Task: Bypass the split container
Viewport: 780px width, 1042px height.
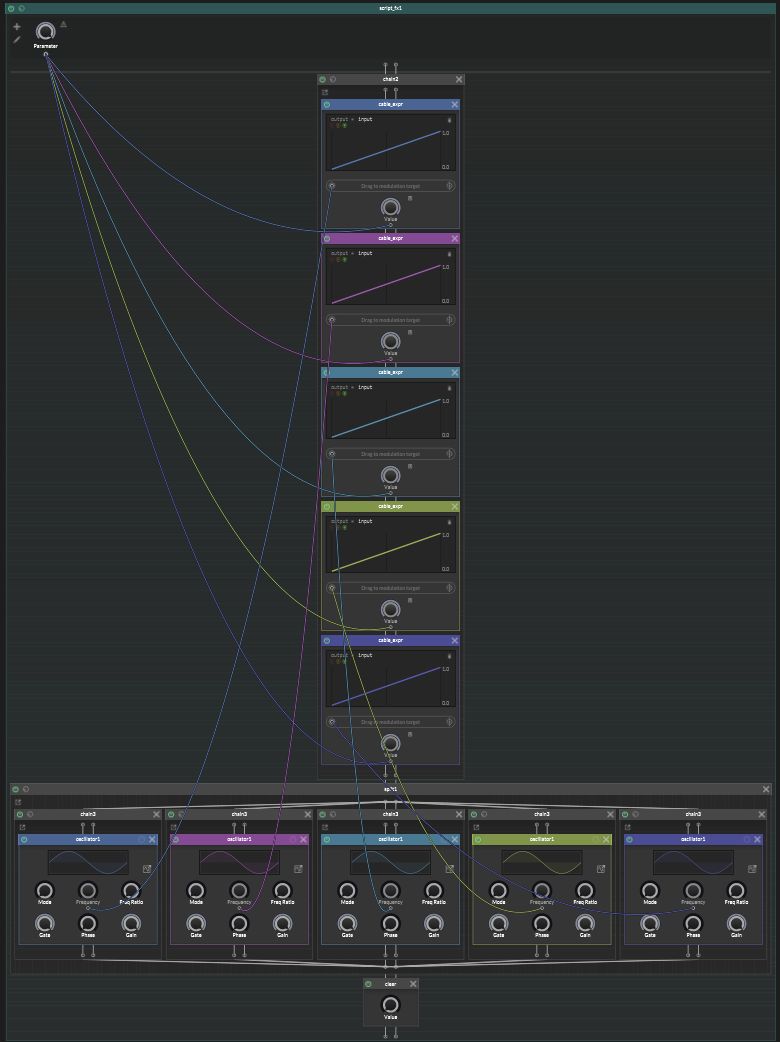Action: [x=15, y=789]
